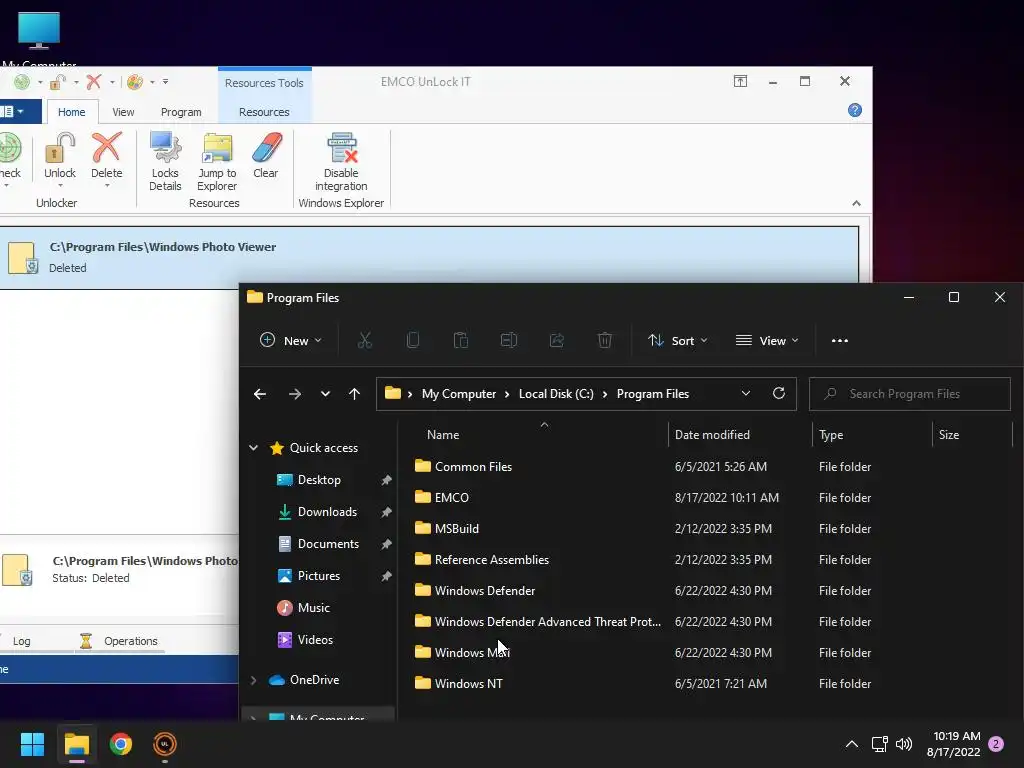Click the unlock padlock in EMCO quick access toolbar

(x=57, y=82)
